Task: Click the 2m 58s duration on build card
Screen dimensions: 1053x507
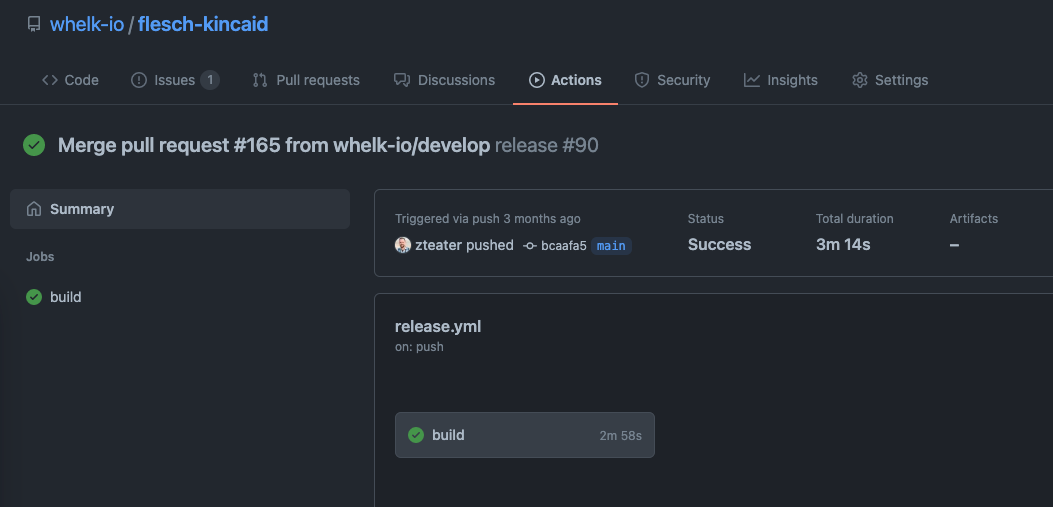Action: [621, 436]
